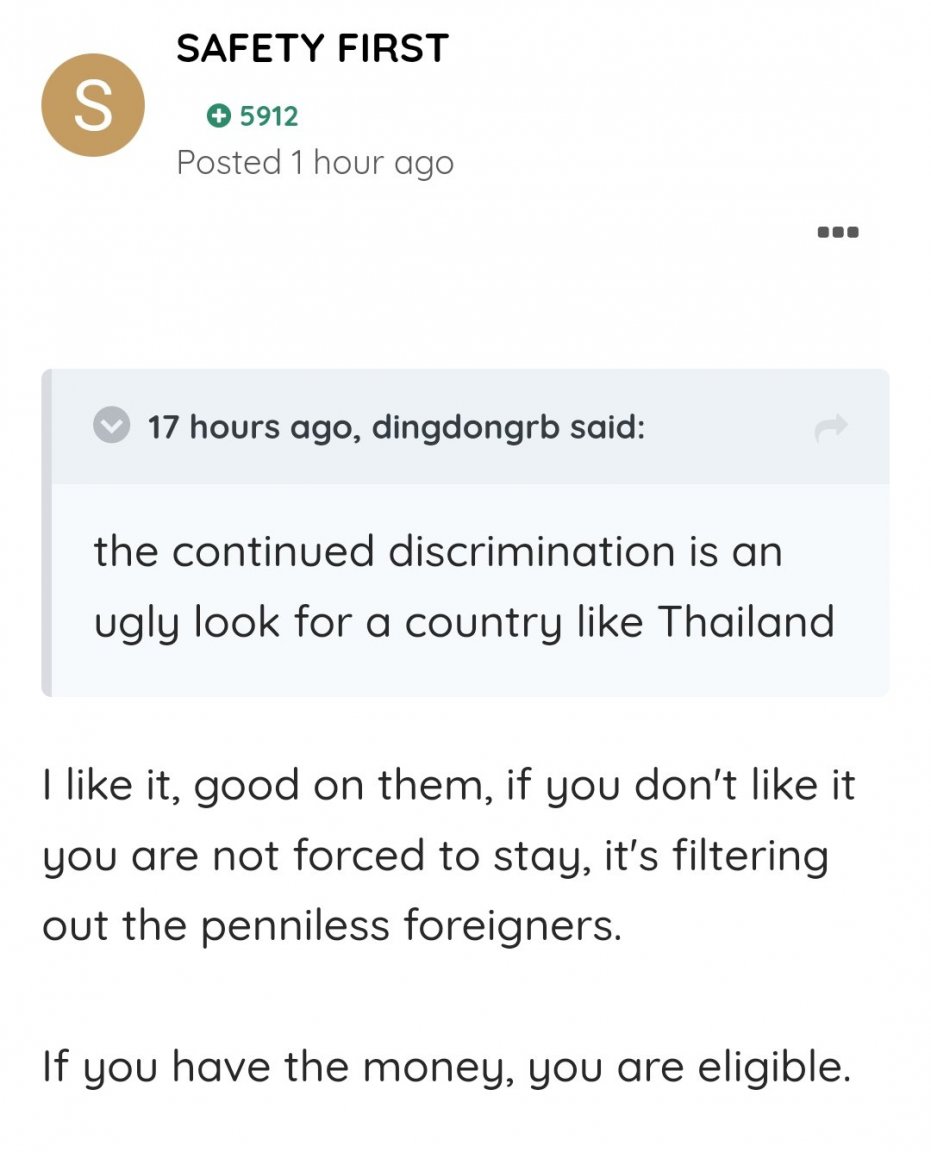Click the word Thailand in quoted text
Screen dimensions: 931x1152
pos(745,622)
